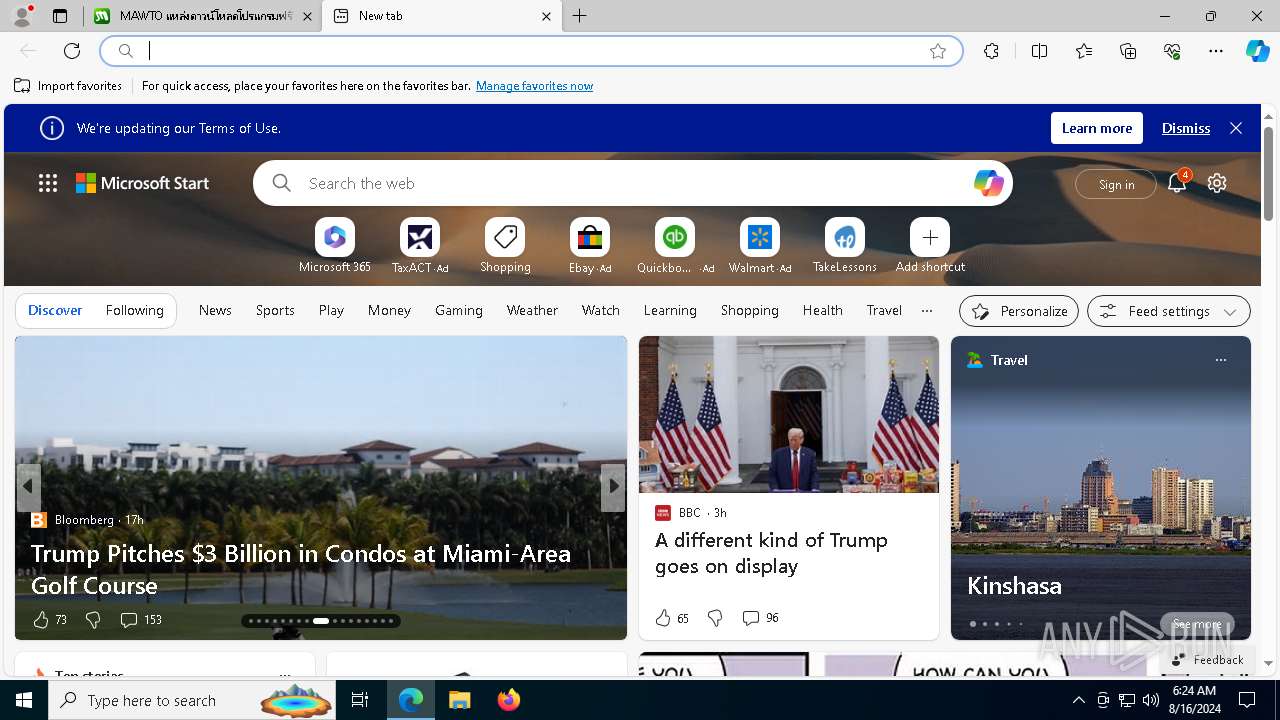The image size is (1280, 720).
Task: Click Import favorites button
Action: tap(68, 86)
